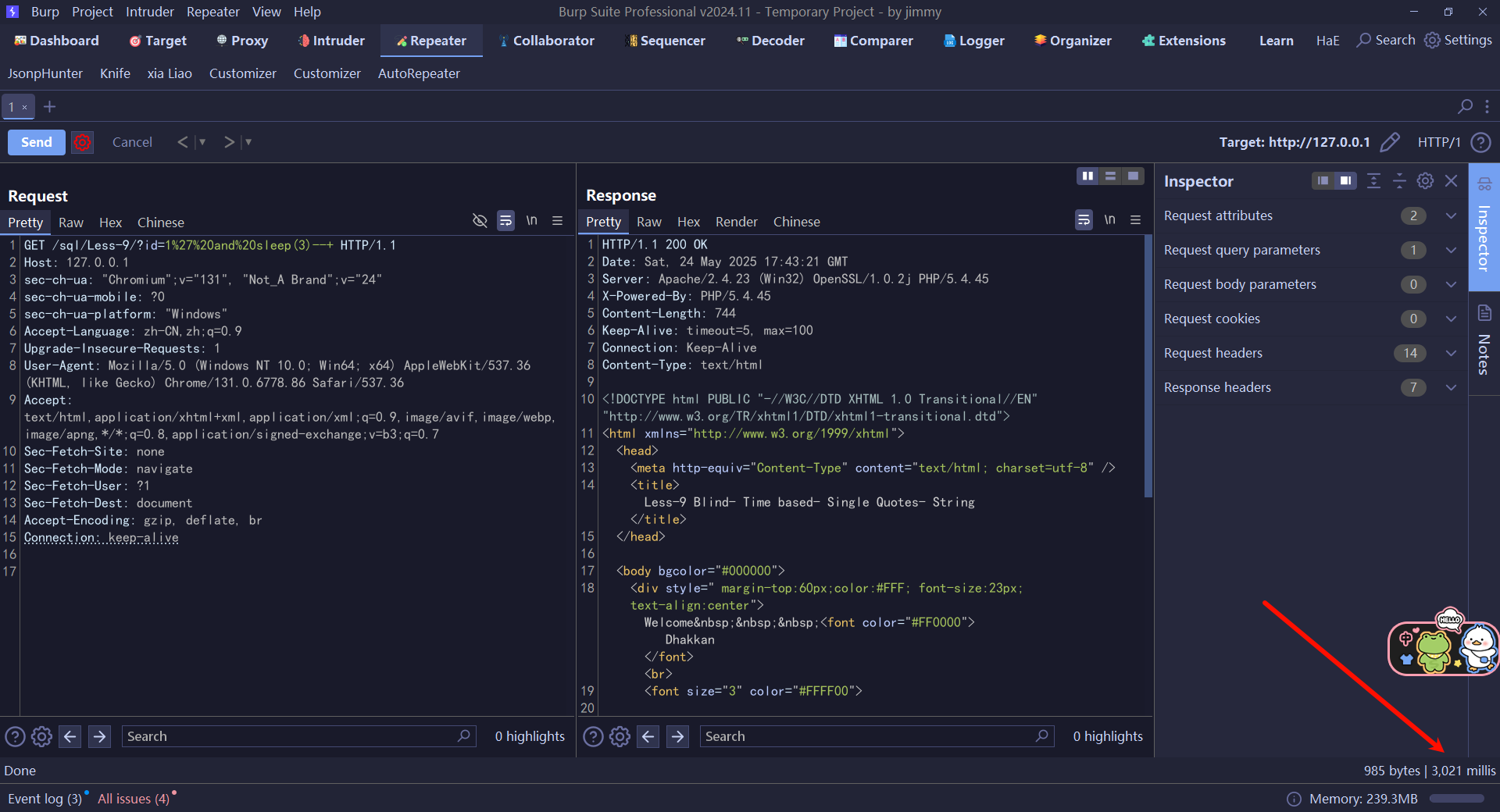The image size is (1500, 812).
Task: Open the Collaborator tab
Action: click(x=547, y=41)
